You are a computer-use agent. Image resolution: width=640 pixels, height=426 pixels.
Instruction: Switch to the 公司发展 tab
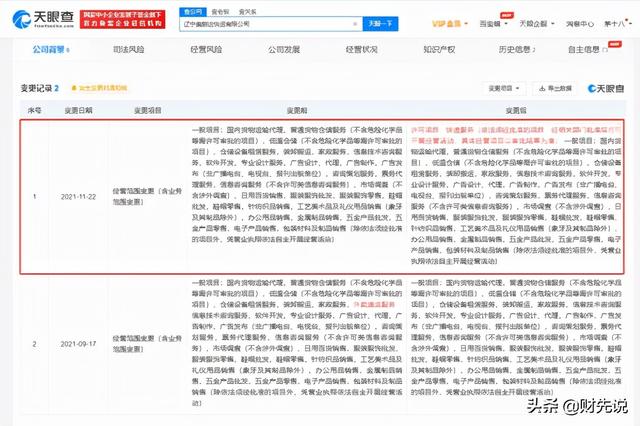click(x=284, y=49)
